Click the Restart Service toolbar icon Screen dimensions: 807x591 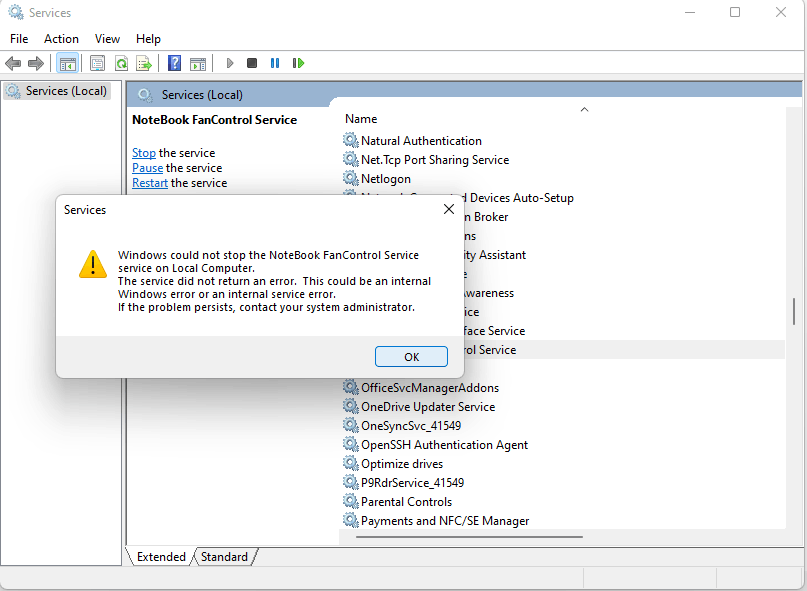coord(298,63)
